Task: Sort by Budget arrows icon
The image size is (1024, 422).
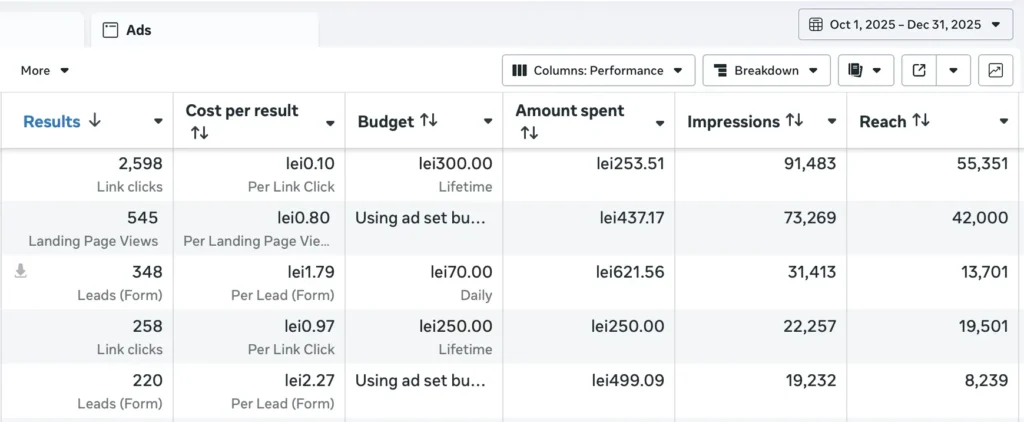Action: click(428, 121)
